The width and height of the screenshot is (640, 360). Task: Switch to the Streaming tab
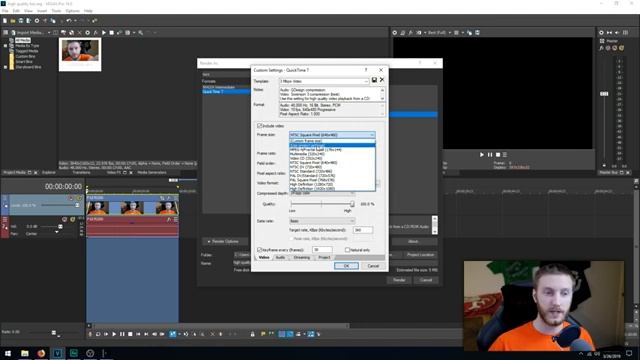tap(302, 258)
